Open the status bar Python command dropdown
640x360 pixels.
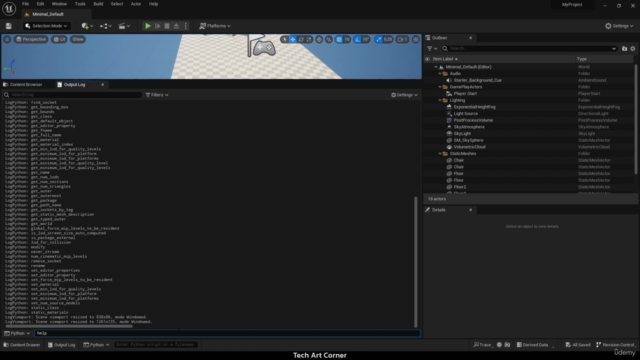(96, 345)
